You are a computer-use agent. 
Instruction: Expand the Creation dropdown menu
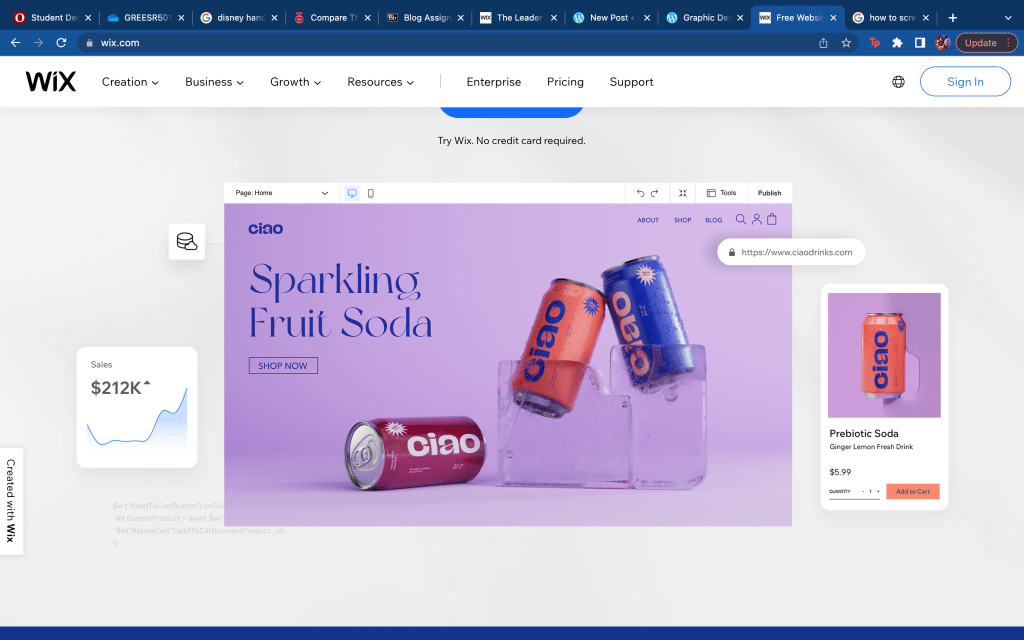pyautogui.click(x=130, y=82)
